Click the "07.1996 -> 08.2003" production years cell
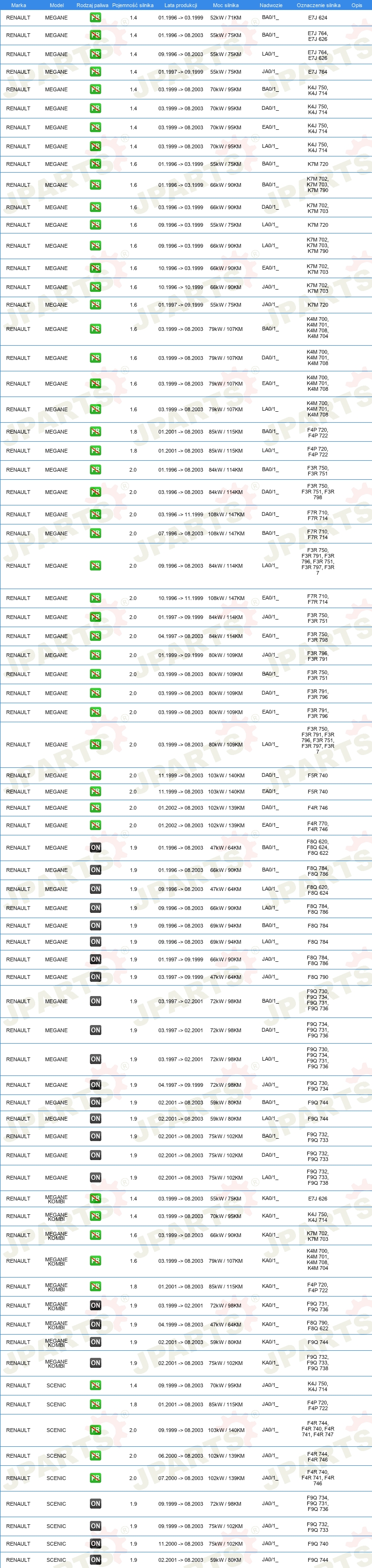Screen dimensions: 372x1568 point(181,533)
